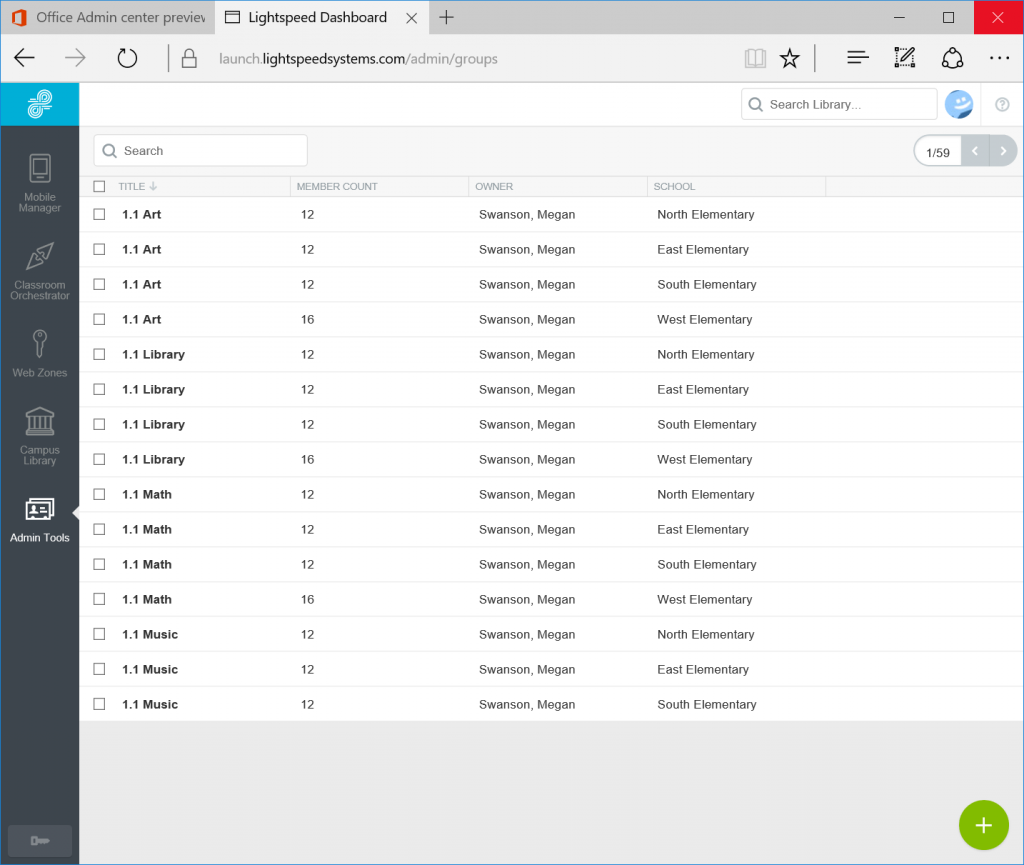Sort by the TITLE column header
Image resolution: width=1024 pixels, height=865 pixels.
coord(137,186)
